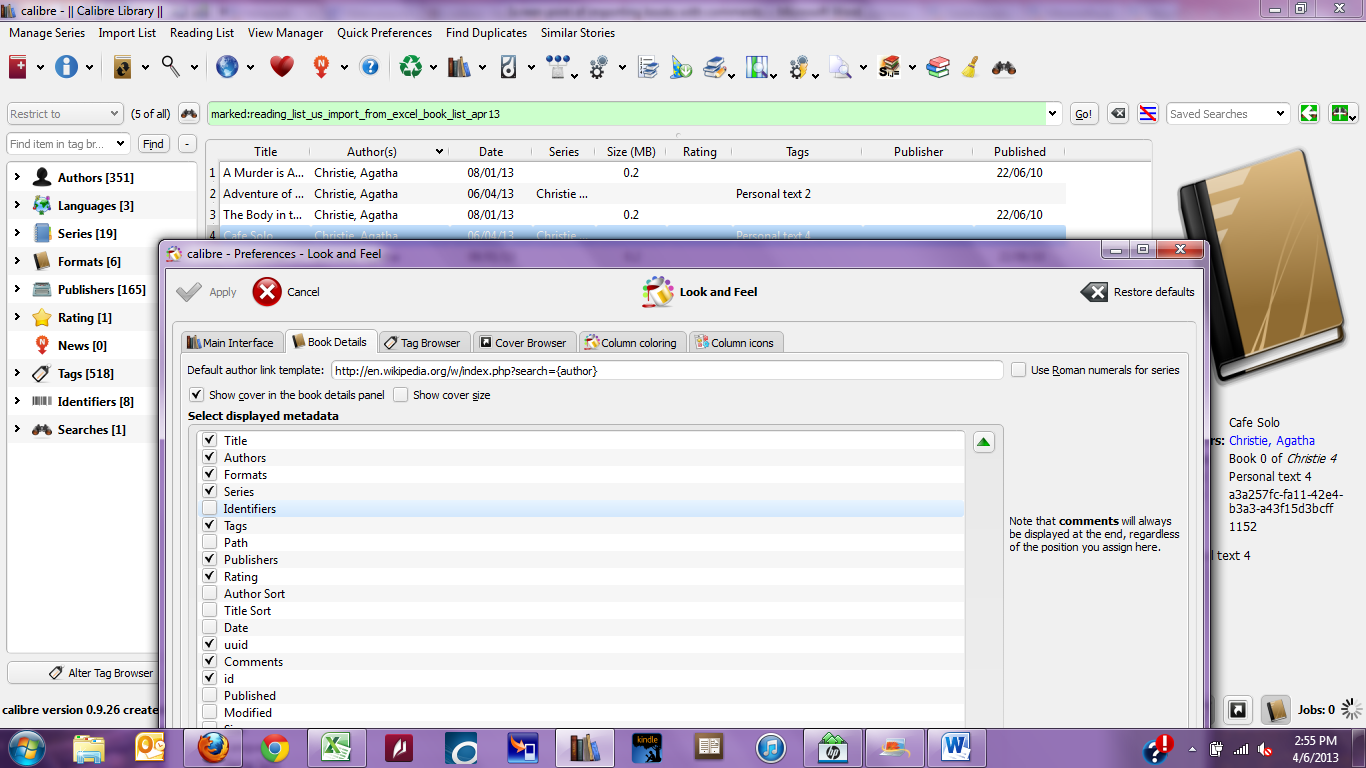
Task: Click the Windows Start button
Action: [26, 747]
